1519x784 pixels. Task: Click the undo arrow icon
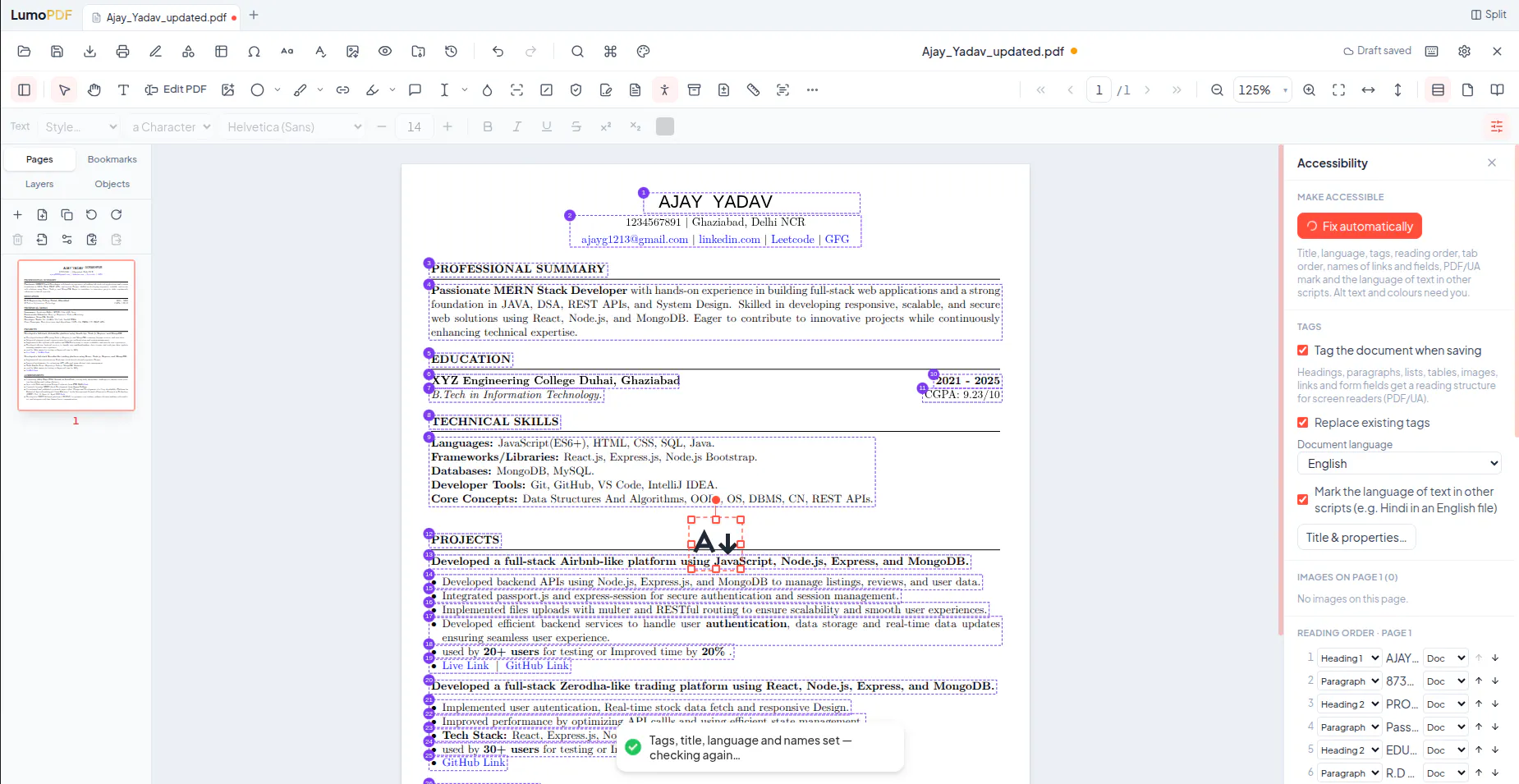pos(498,51)
